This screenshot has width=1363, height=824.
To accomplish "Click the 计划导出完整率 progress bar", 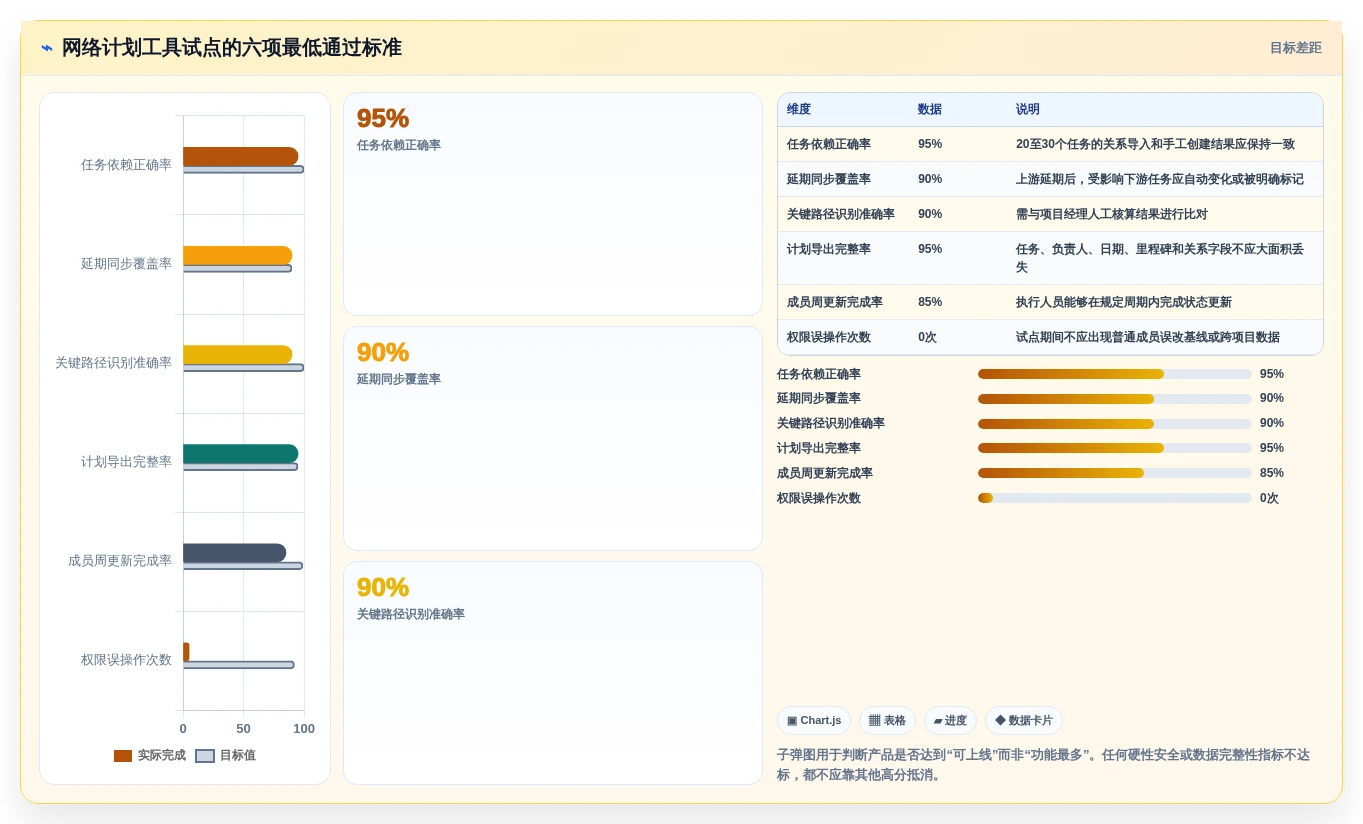I will 1115,448.
